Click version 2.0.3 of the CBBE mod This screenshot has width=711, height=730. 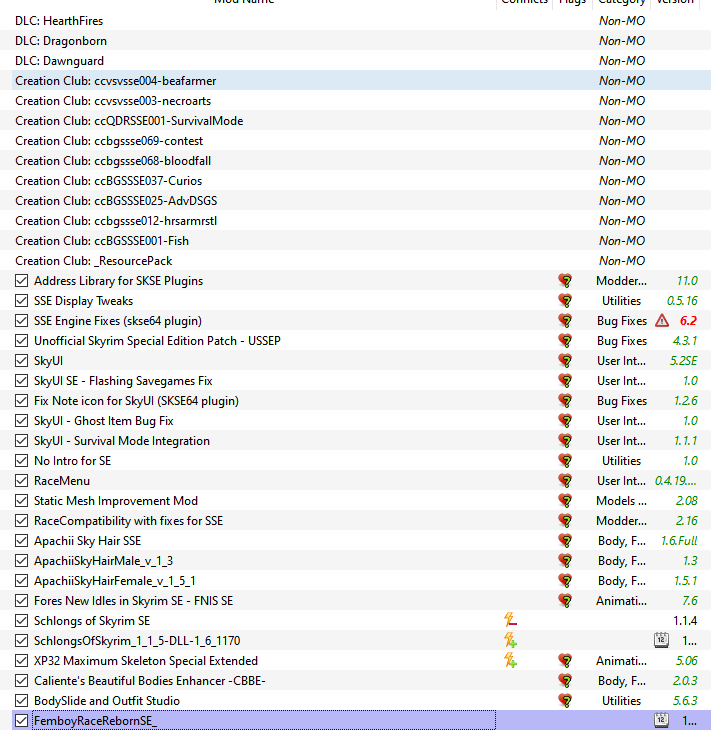[685, 681]
